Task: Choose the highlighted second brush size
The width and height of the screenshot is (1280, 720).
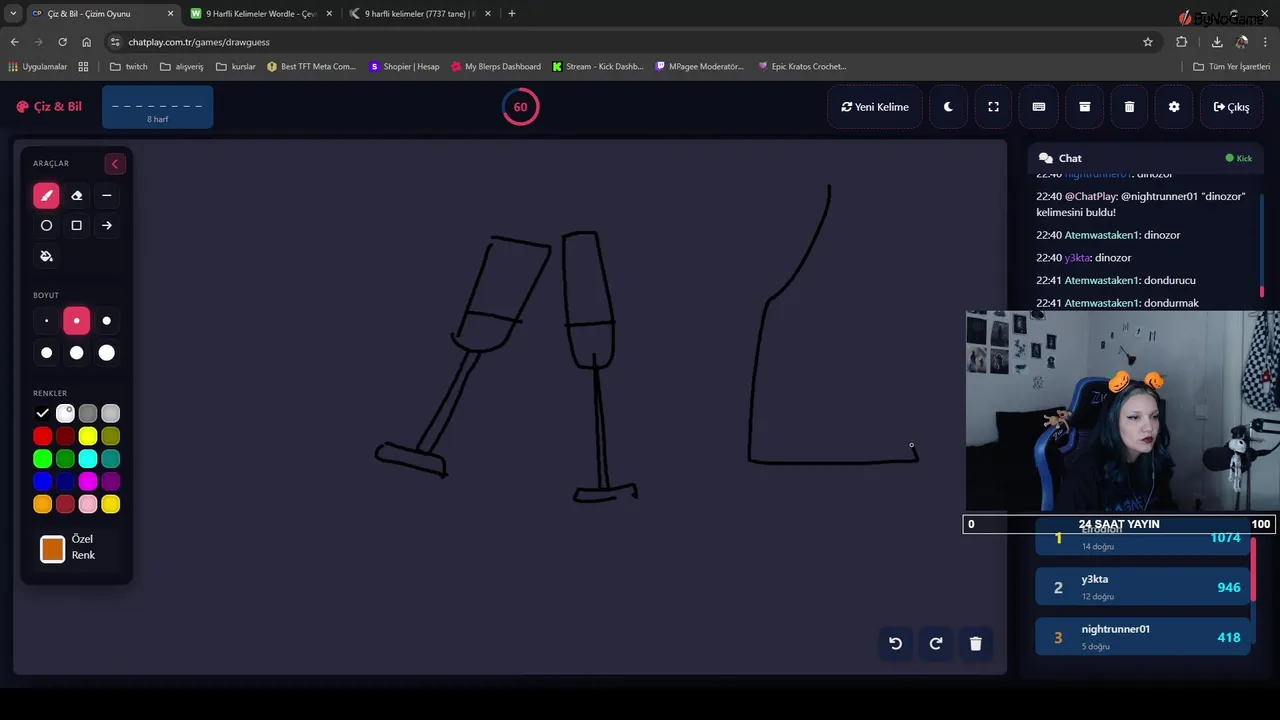Action: click(76, 321)
